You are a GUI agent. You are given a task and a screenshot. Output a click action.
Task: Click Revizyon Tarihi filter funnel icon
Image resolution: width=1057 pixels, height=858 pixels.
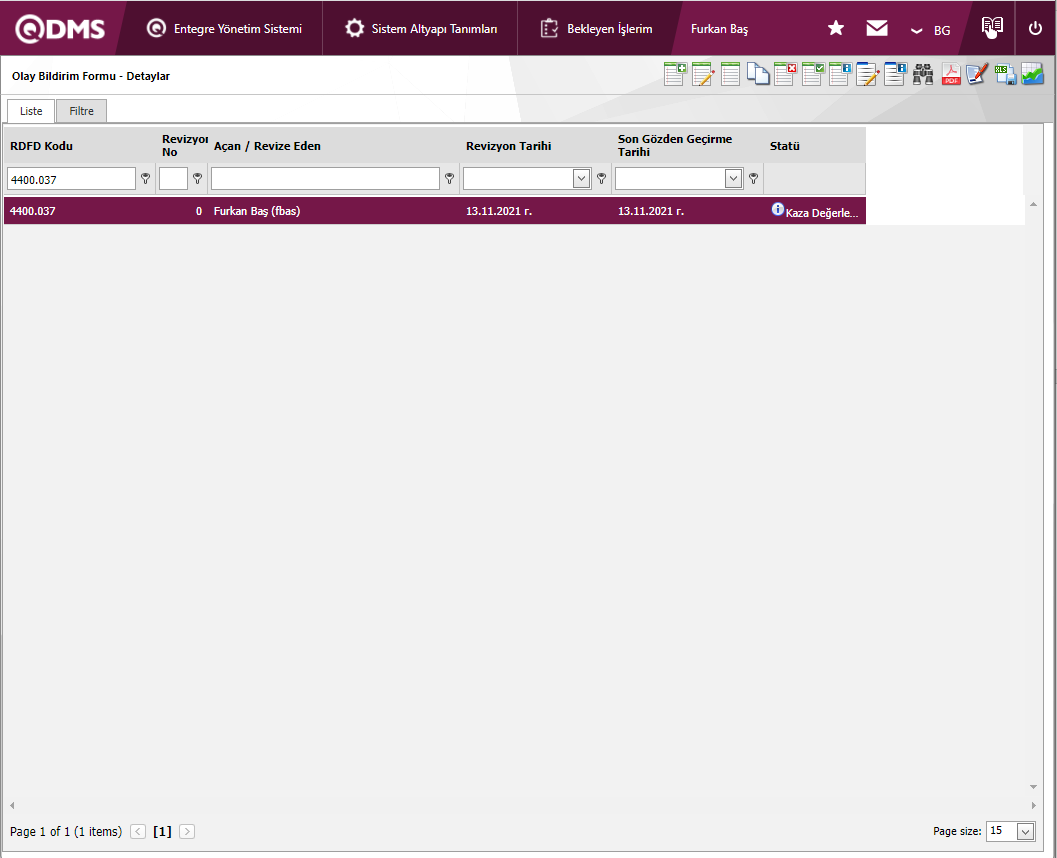pyautogui.click(x=601, y=179)
